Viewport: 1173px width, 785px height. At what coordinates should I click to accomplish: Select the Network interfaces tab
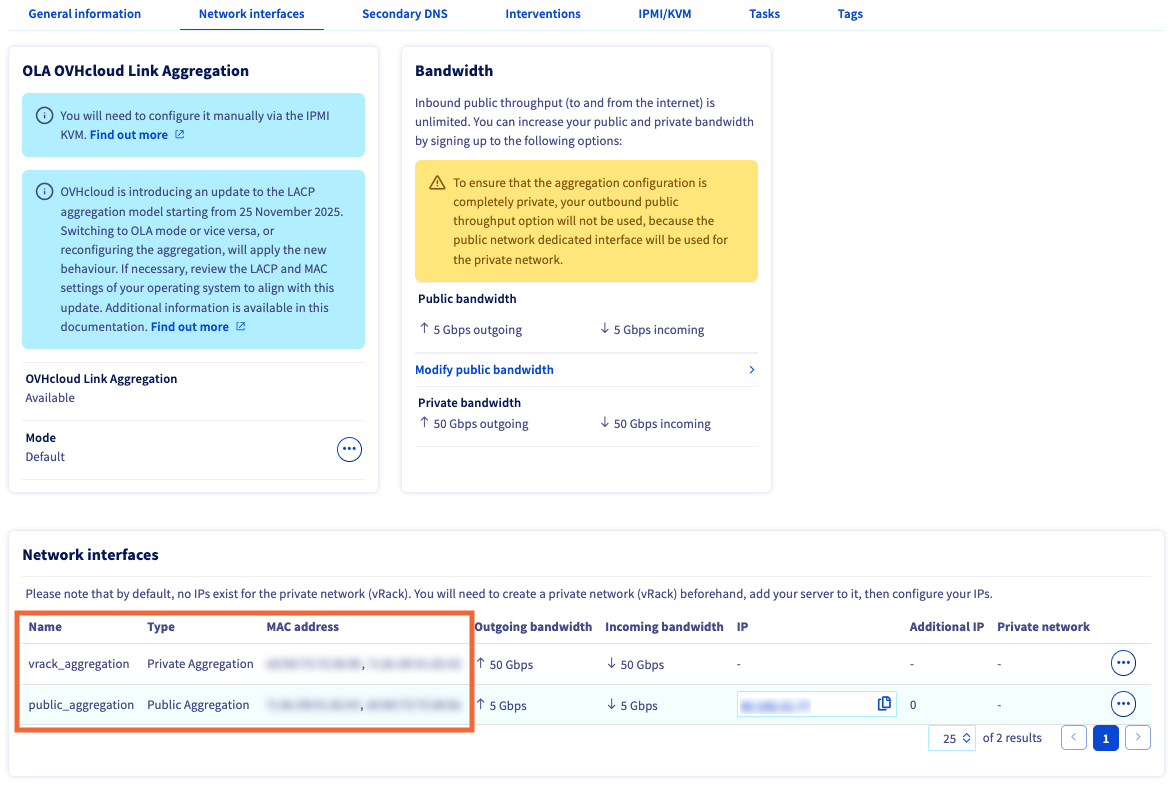point(251,13)
